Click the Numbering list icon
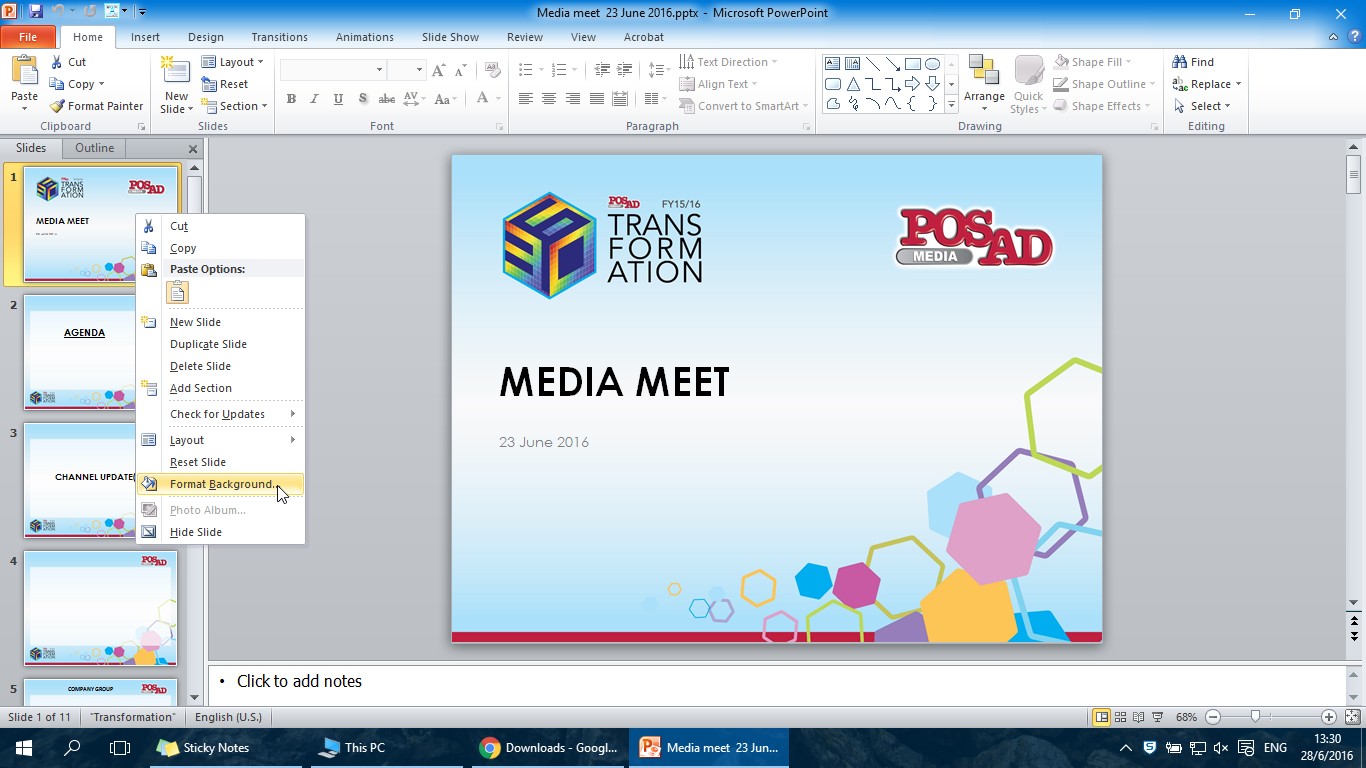Screen dimensions: 1366x768 [559, 70]
